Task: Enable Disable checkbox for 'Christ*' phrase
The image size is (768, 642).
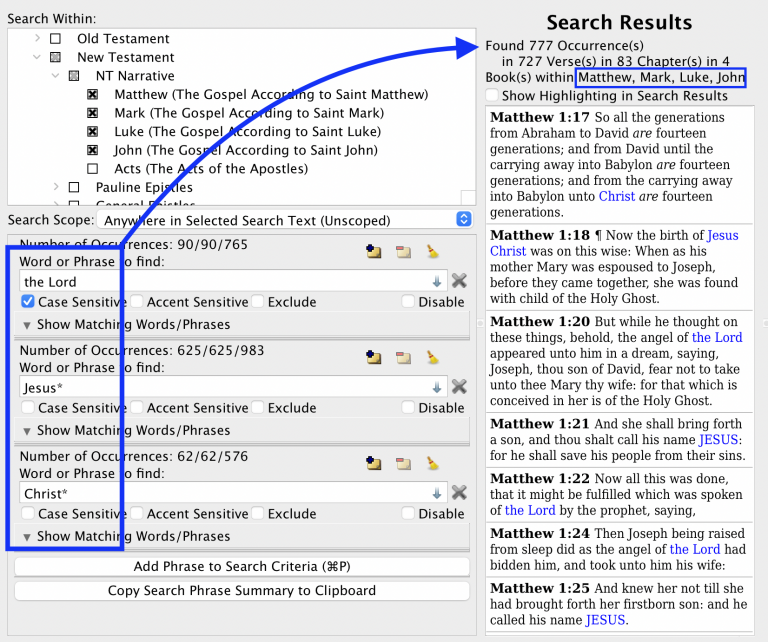Action: point(408,513)
